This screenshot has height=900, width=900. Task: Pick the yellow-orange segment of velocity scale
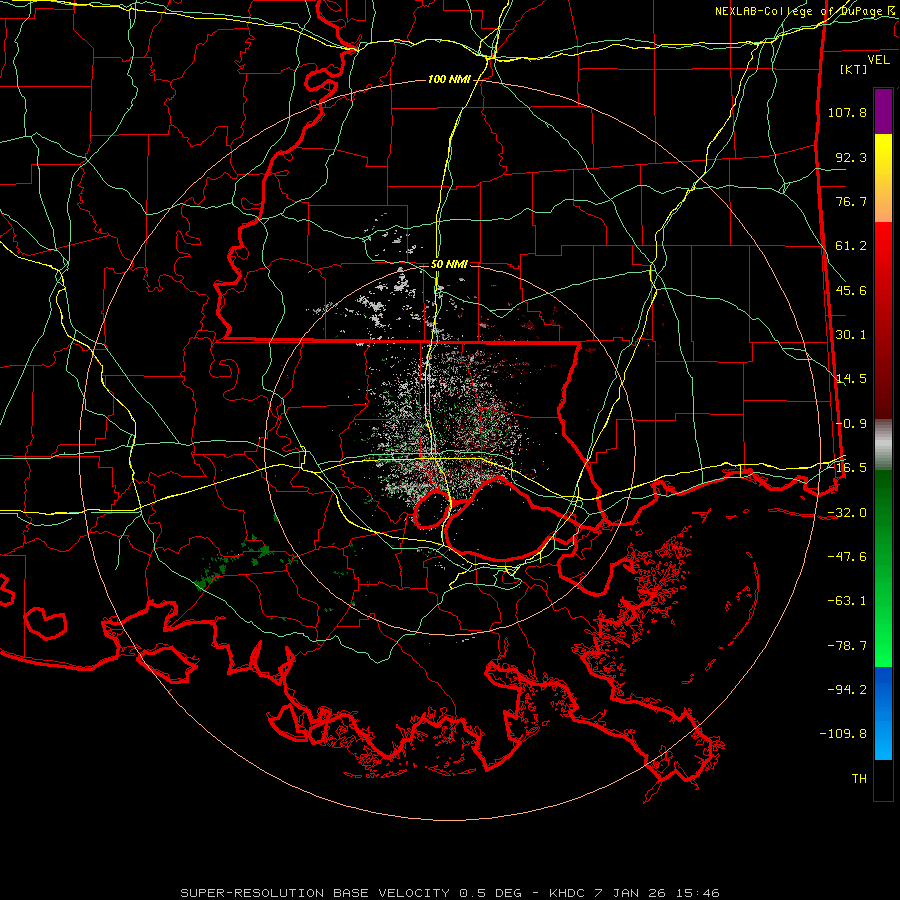[883, 178]
